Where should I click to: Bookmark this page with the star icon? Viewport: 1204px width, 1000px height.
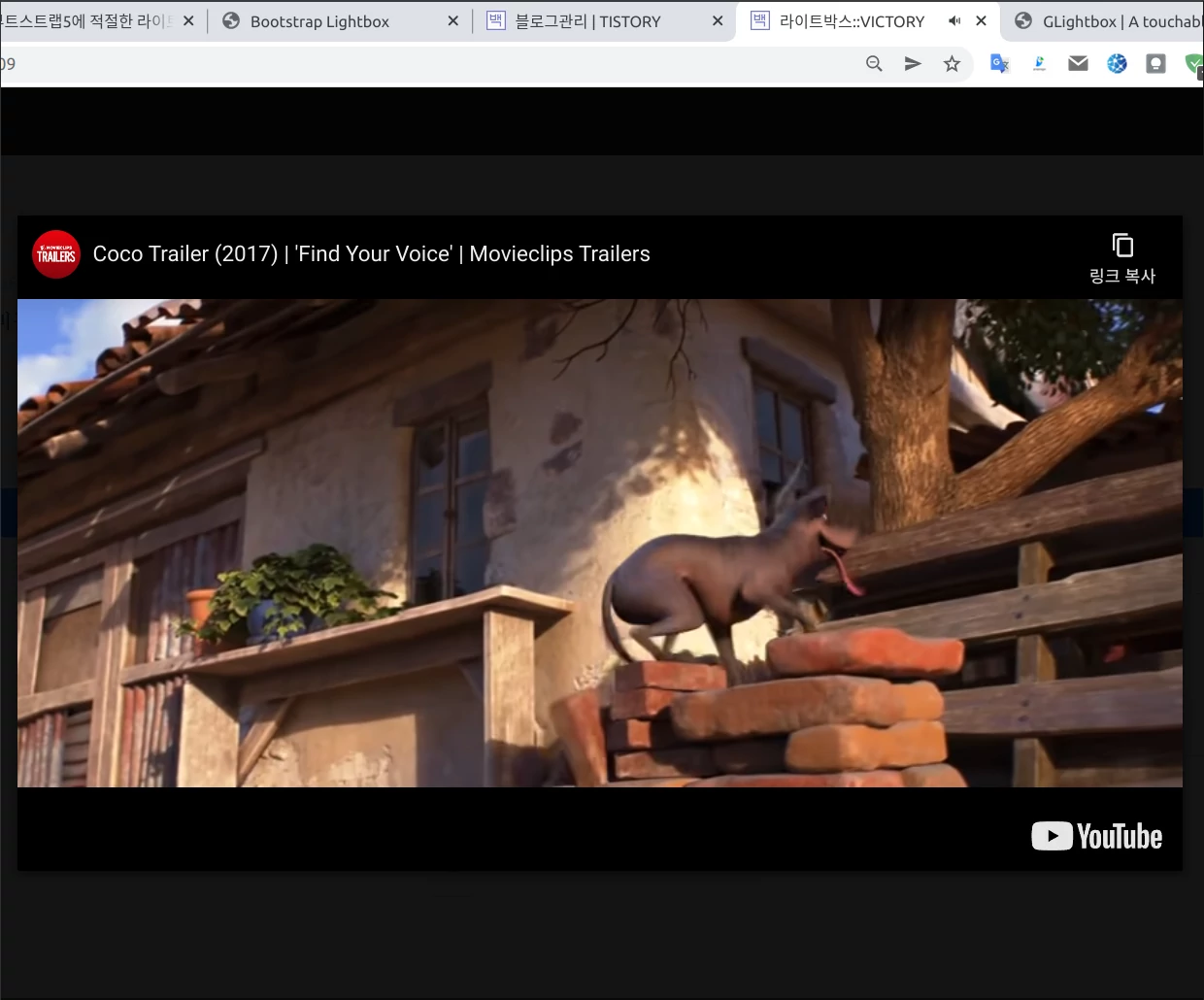952,64
